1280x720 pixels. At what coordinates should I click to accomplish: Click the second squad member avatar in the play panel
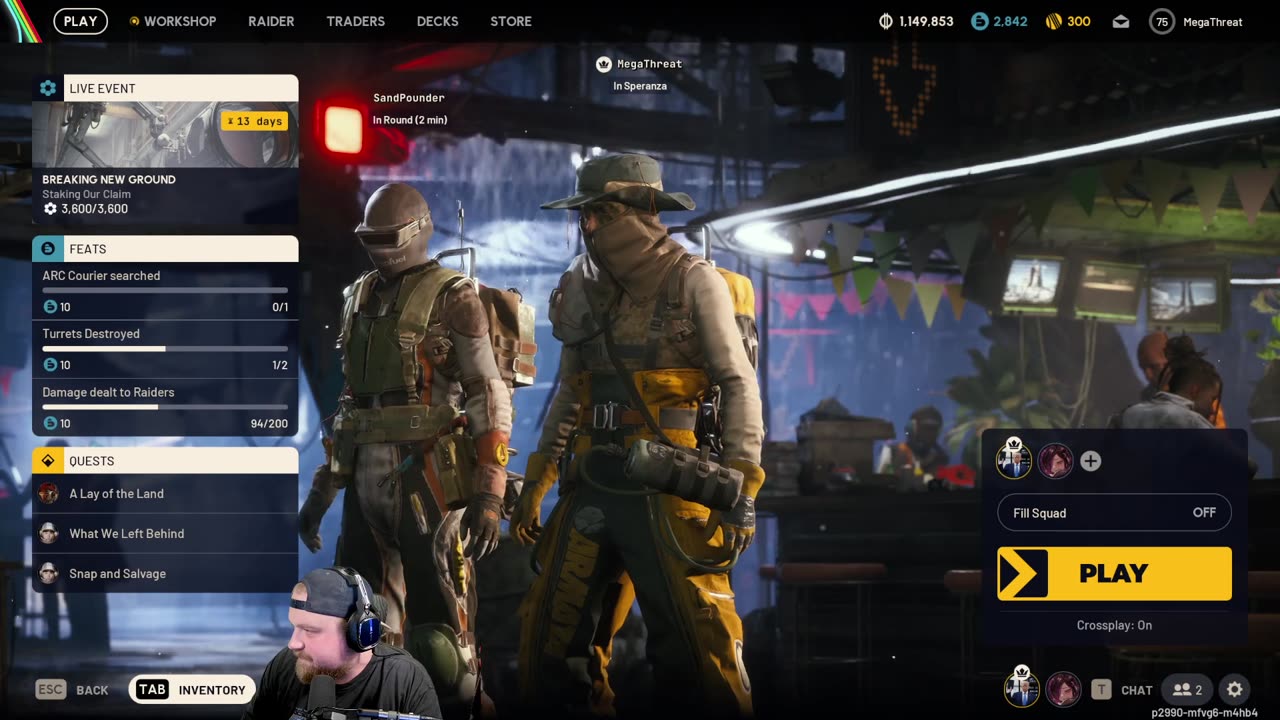[x=1055, y=461]
